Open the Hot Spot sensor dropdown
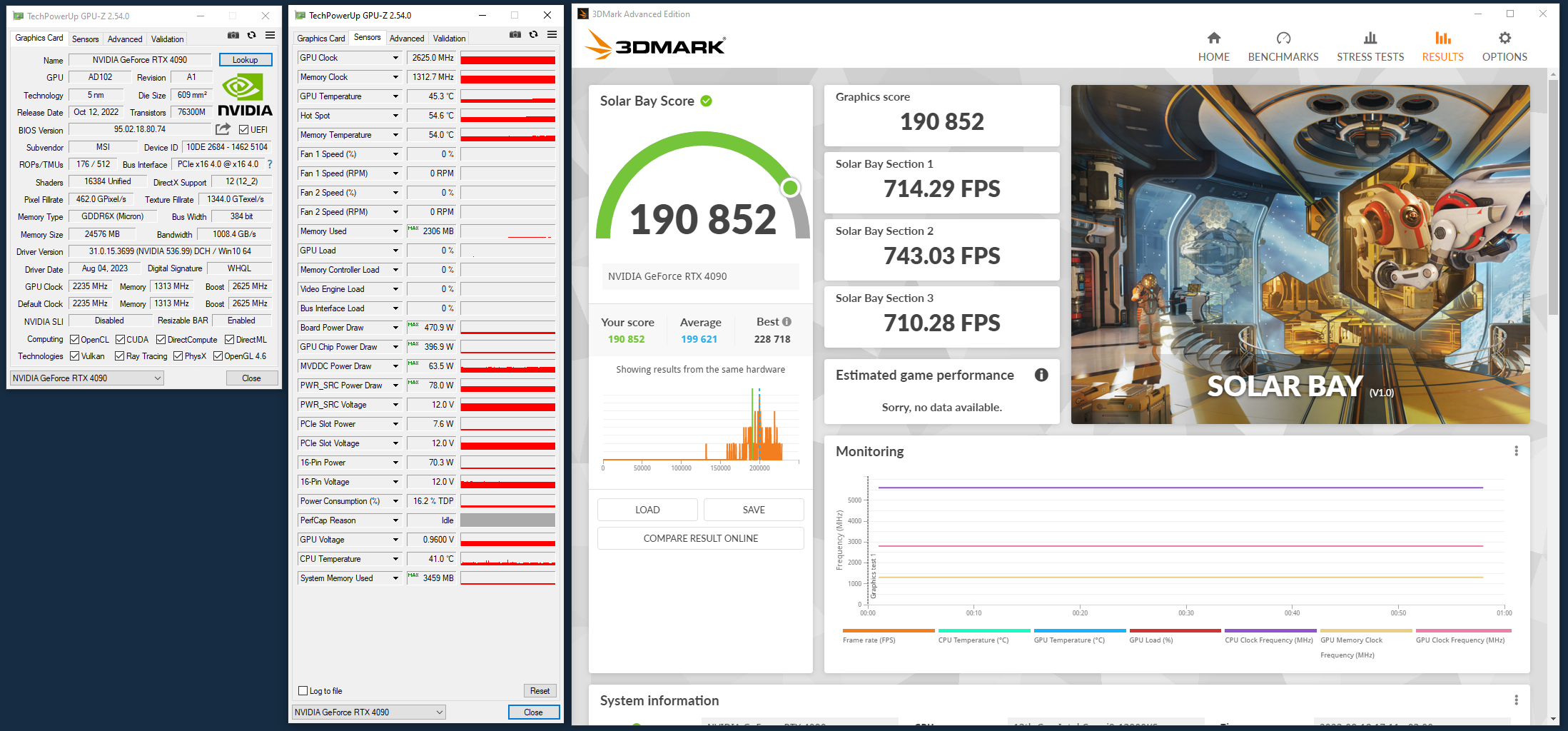 point(395,116)
